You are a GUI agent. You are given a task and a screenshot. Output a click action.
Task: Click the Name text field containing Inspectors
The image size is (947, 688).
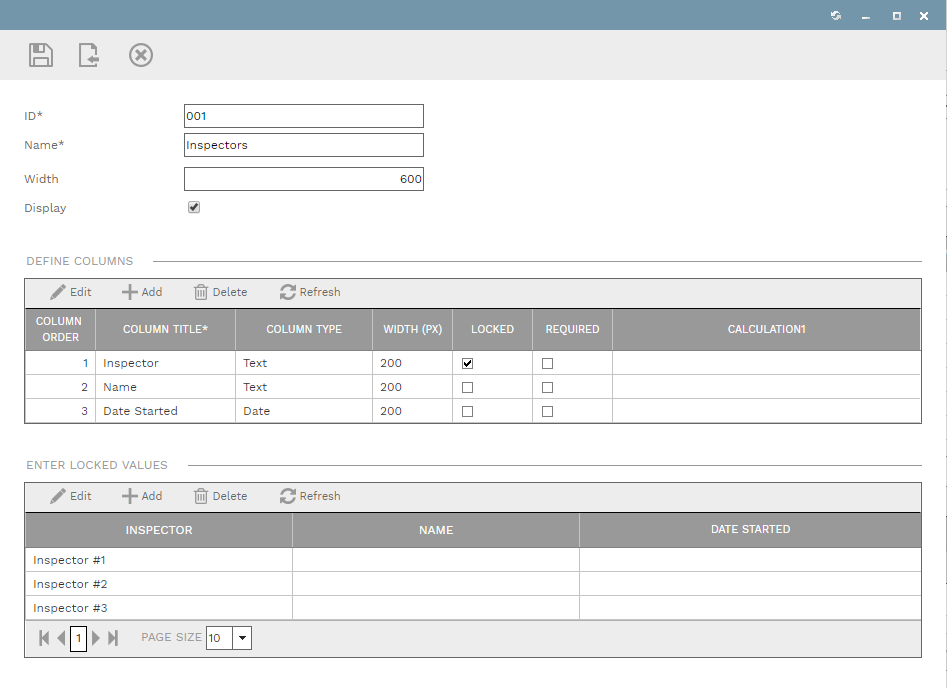pos(303,145)
